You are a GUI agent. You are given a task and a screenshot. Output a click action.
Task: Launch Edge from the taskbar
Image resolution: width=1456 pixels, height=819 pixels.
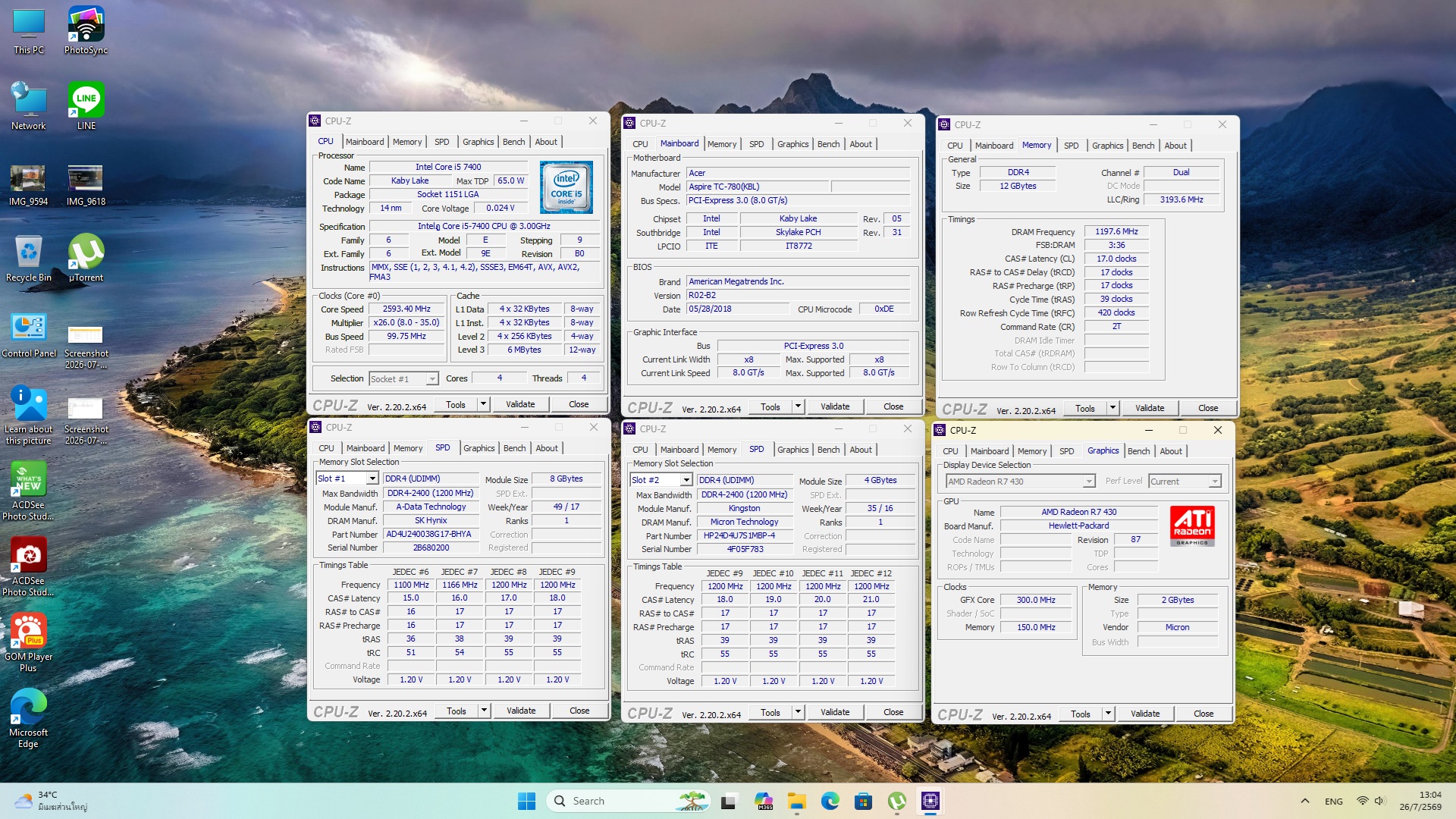(x=830, y=801)
